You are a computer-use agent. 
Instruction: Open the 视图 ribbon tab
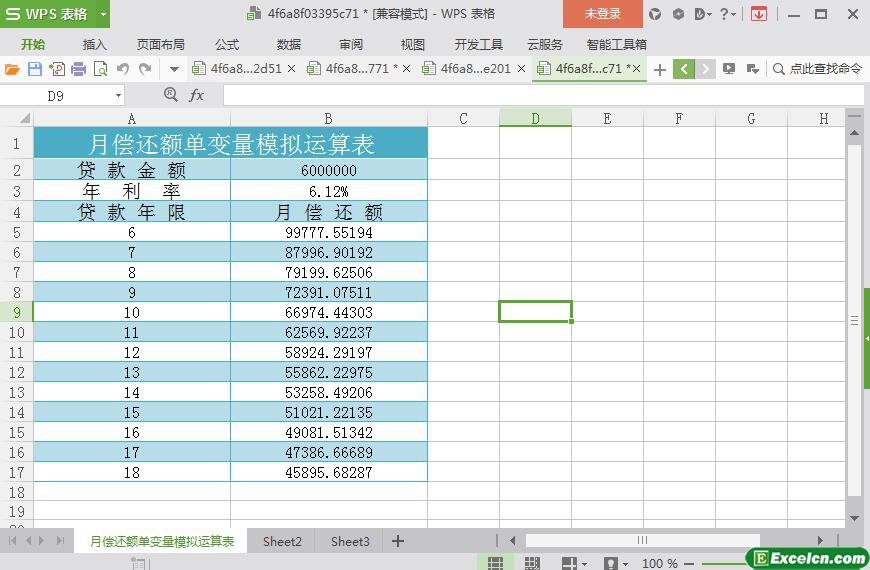[413, 44]
